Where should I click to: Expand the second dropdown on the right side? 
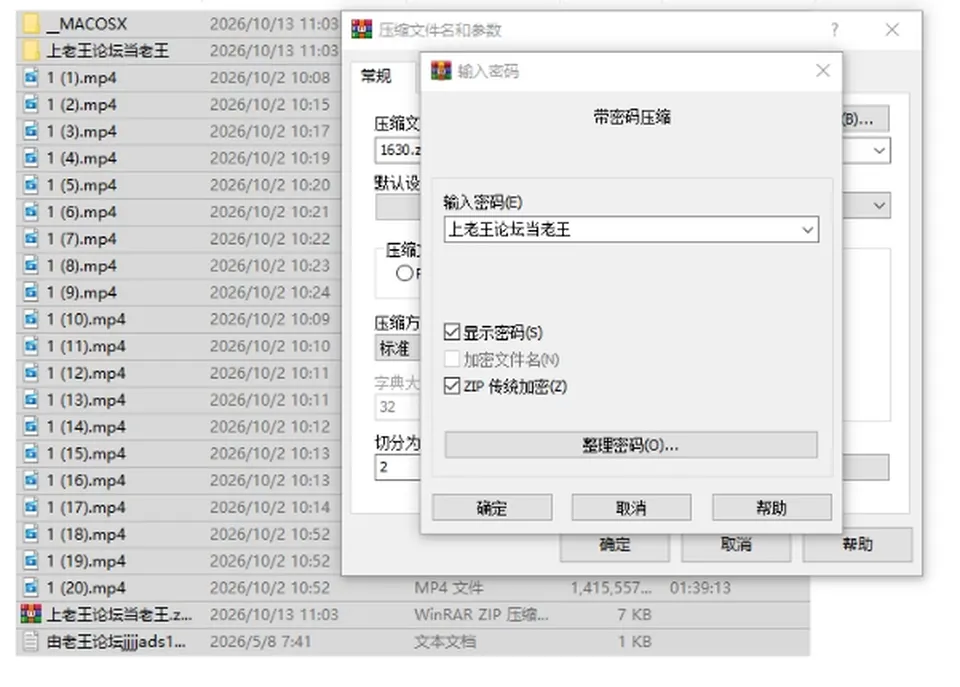879,206
